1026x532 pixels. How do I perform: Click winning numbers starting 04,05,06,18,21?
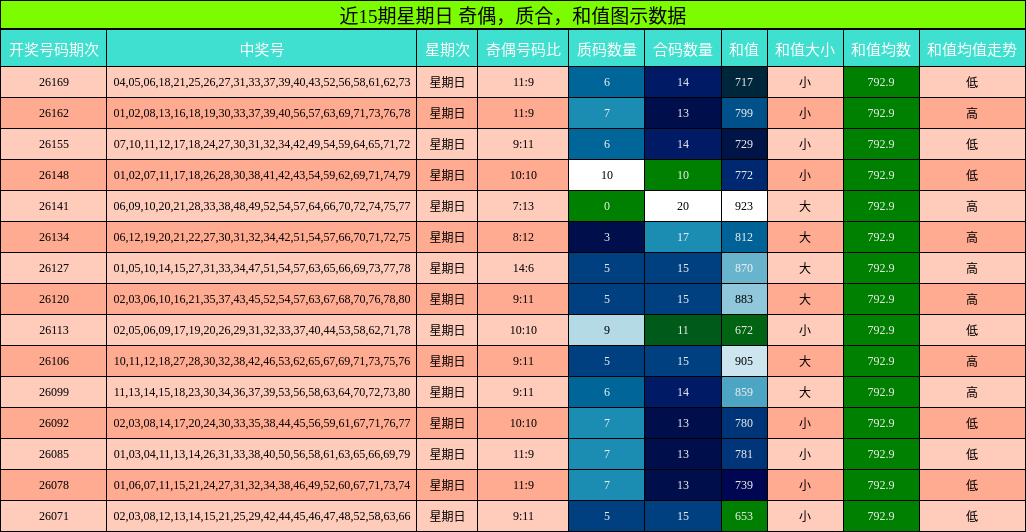coord(262,82)
